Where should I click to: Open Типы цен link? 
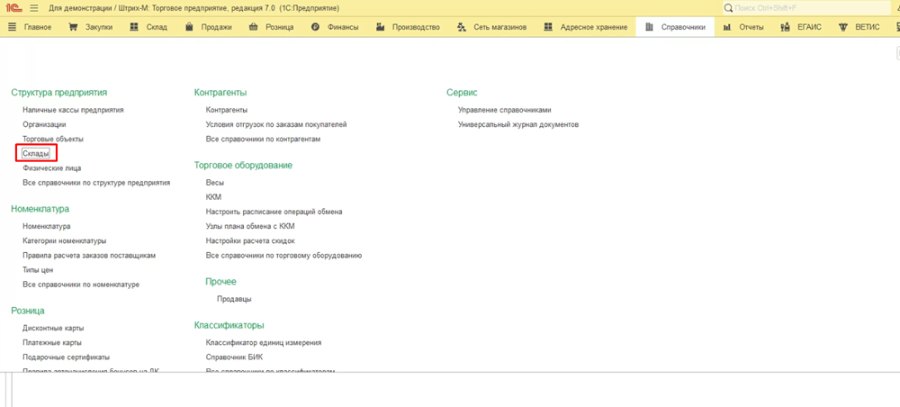pos(38,270)
